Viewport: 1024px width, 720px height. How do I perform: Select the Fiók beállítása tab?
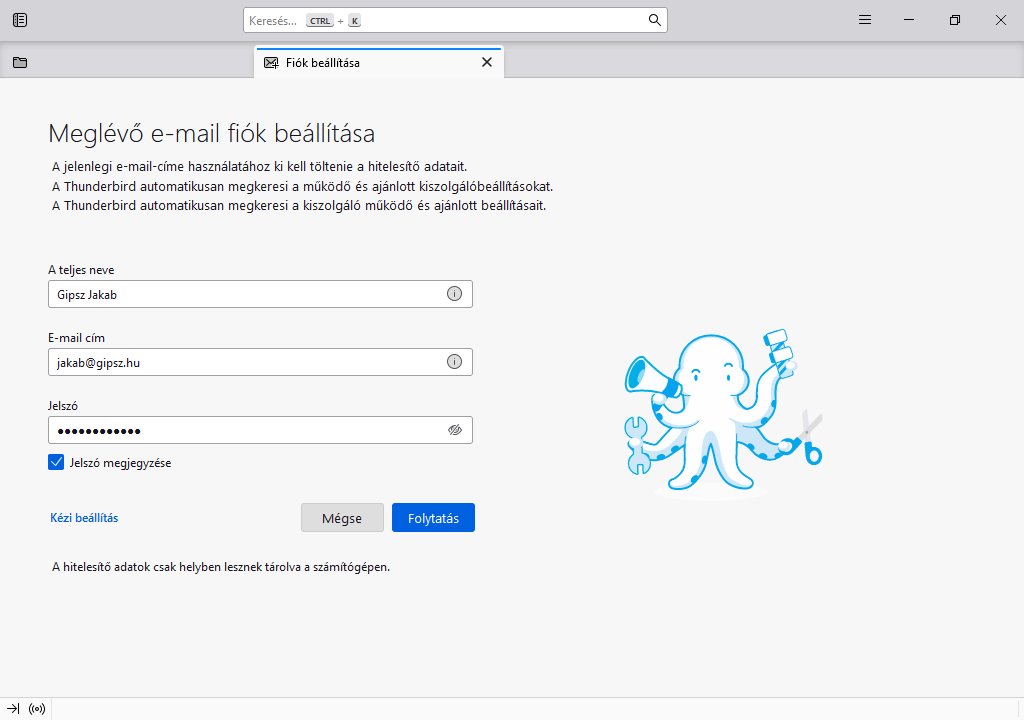(x=379, y=63)
